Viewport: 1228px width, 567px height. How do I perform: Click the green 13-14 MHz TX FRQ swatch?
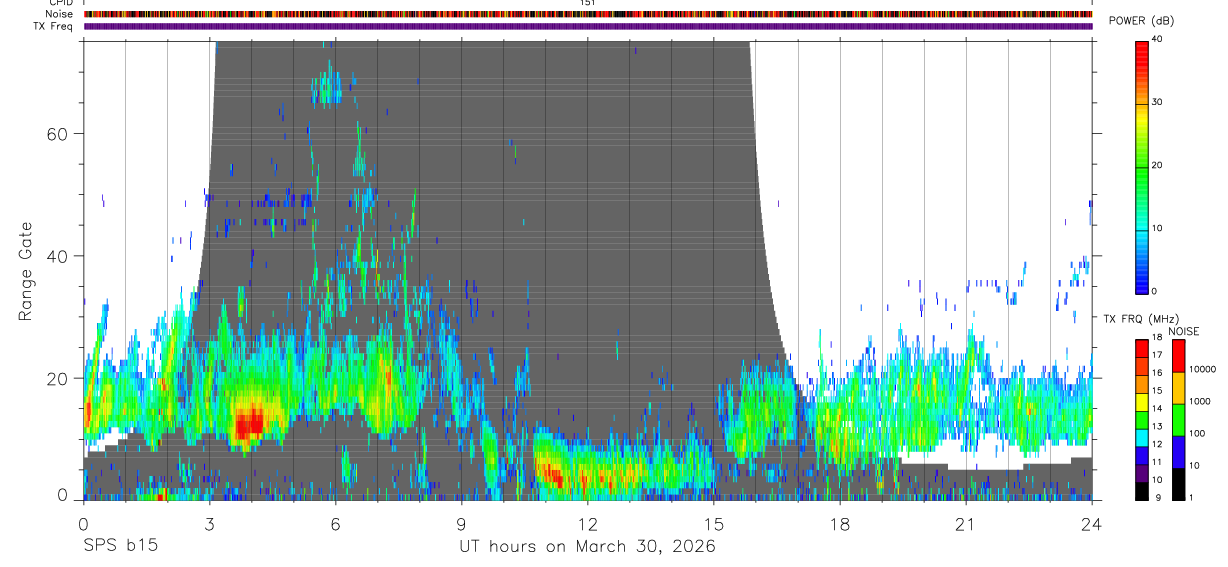point(1141,419)
